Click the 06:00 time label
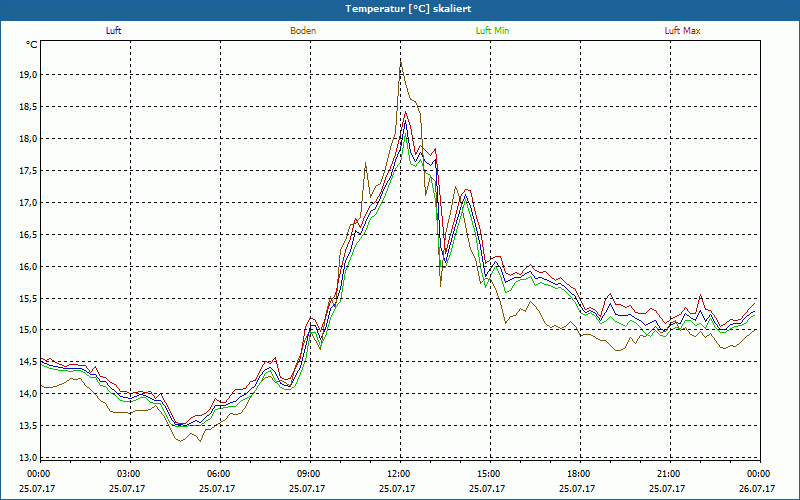The image size is (800, 500). [219, 474]
